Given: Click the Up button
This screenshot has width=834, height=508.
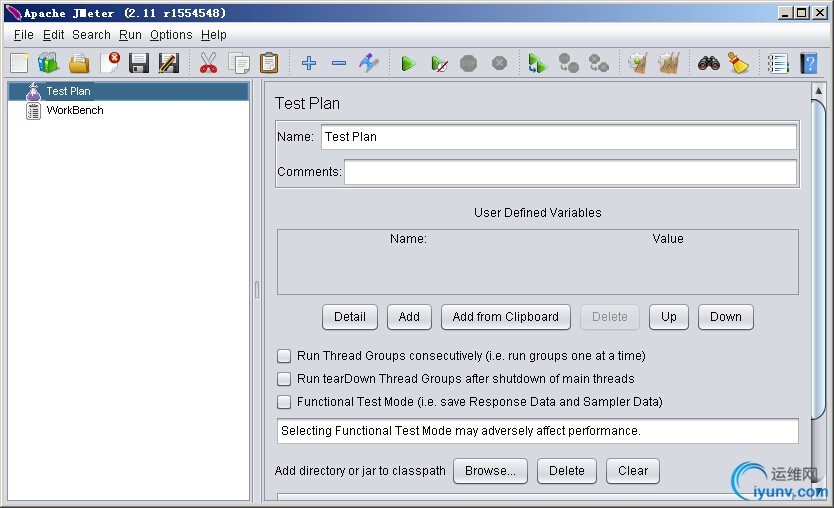Looking at the screenshot, I should point(669,317).
